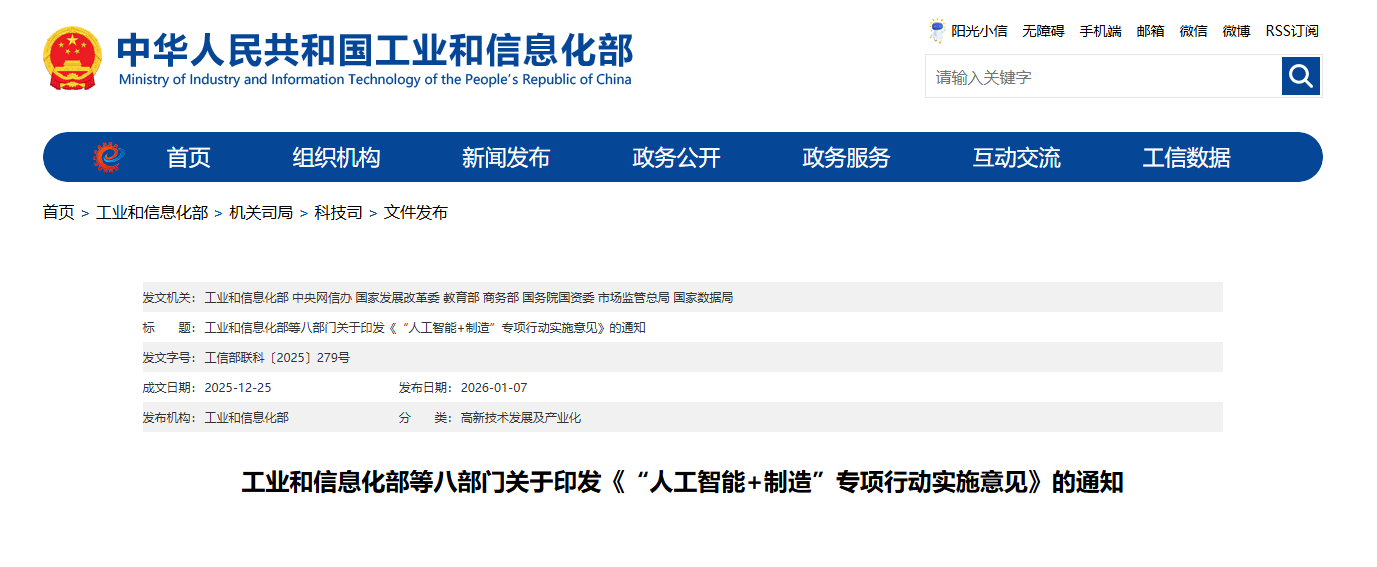Select 政务公开 from navigation bar
This screenshot has width=1377, height=567.
676,158
